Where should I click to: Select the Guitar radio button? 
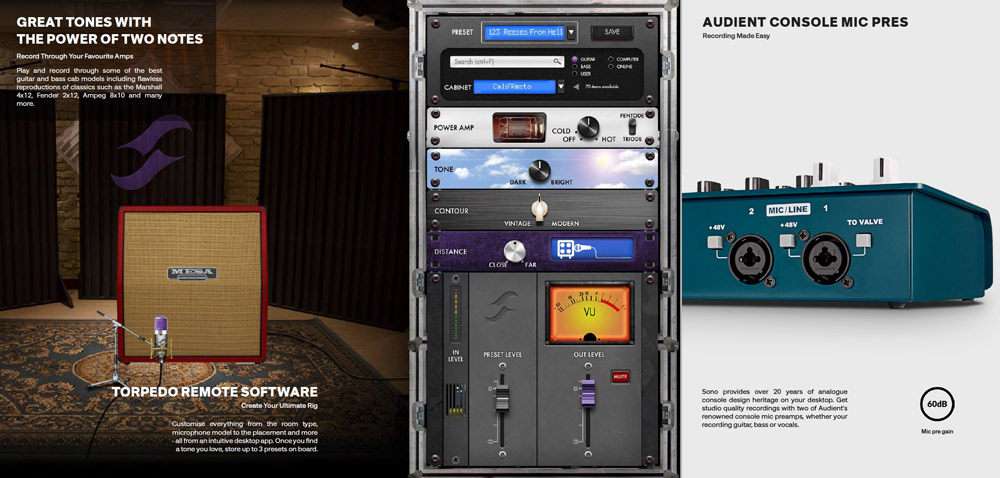coord(575,59)
